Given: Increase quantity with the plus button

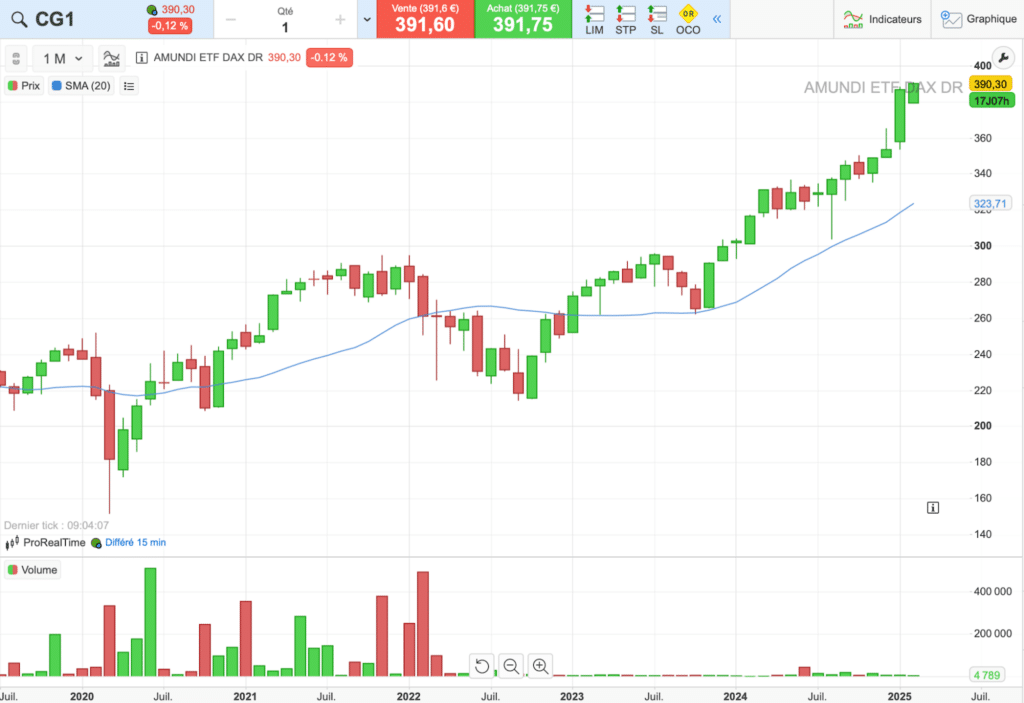Looking at the screenshot, I should click(340, 20).
